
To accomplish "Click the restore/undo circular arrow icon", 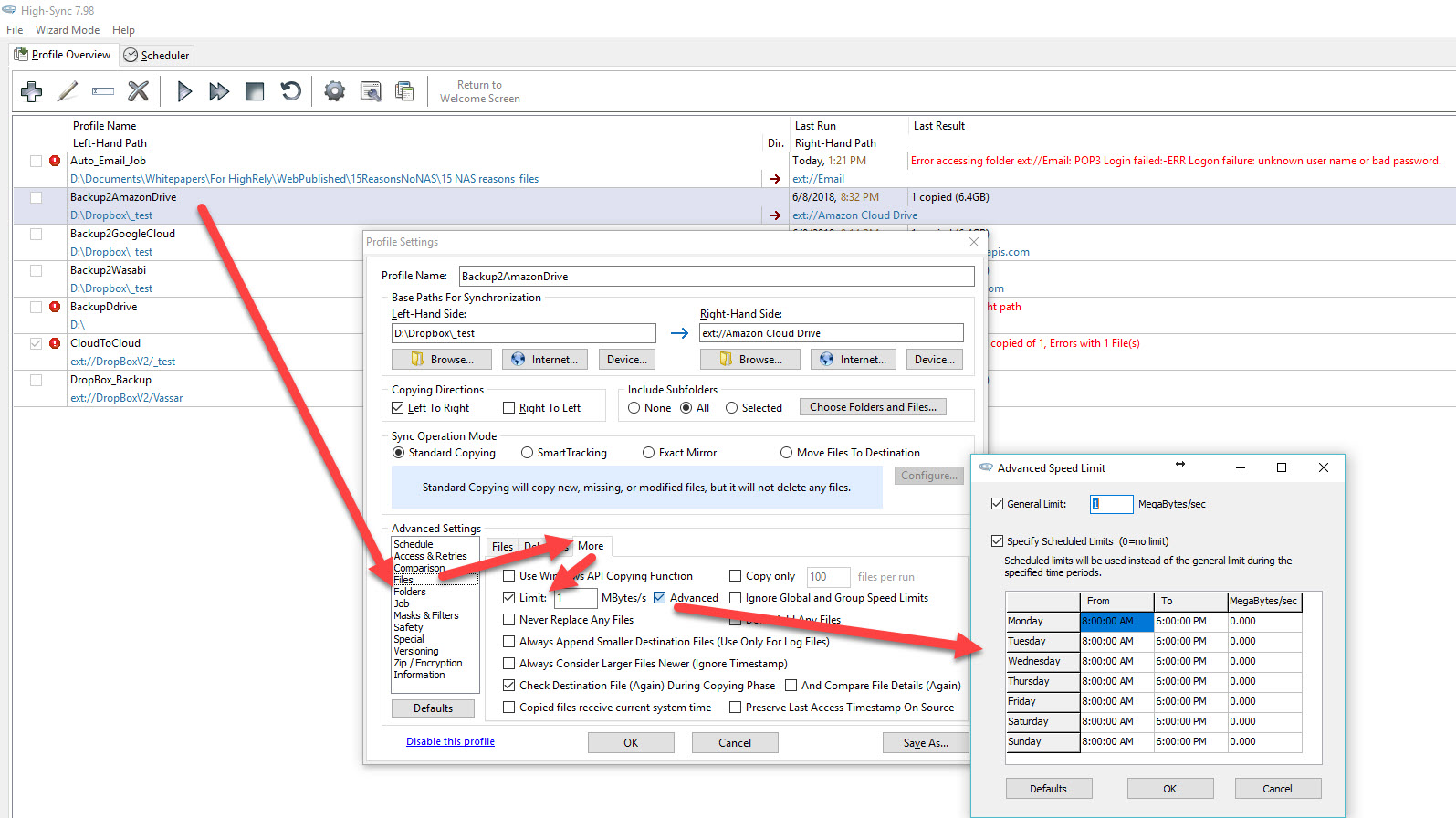I will 290,91.
